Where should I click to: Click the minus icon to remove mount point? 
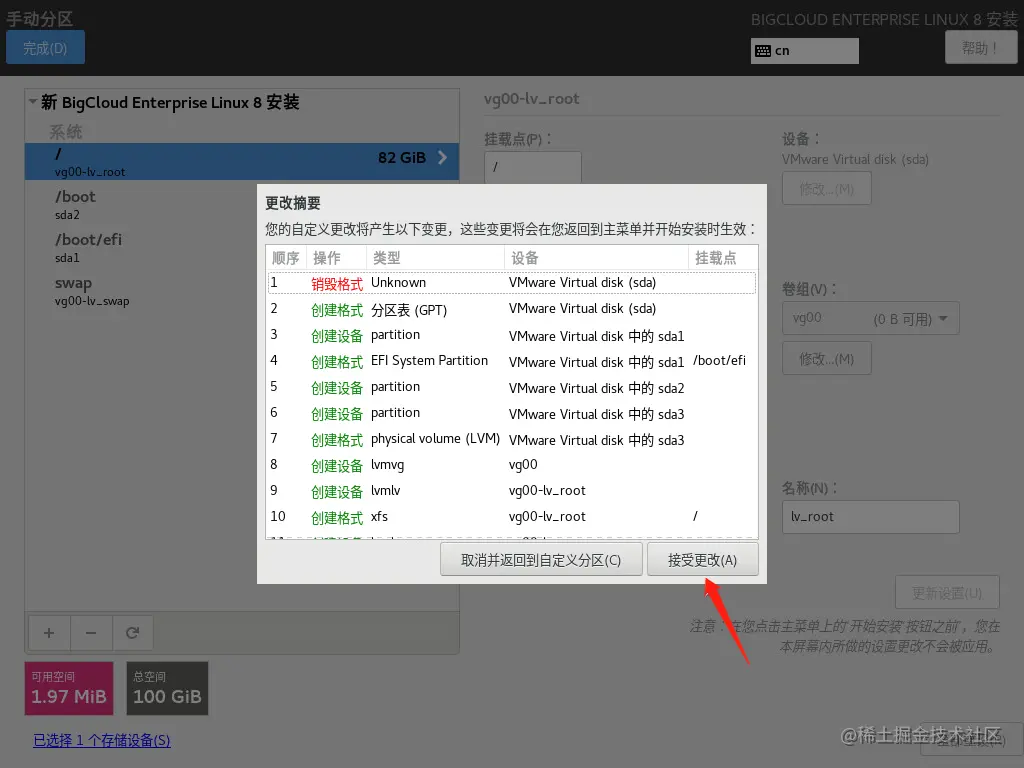point(91,632)
